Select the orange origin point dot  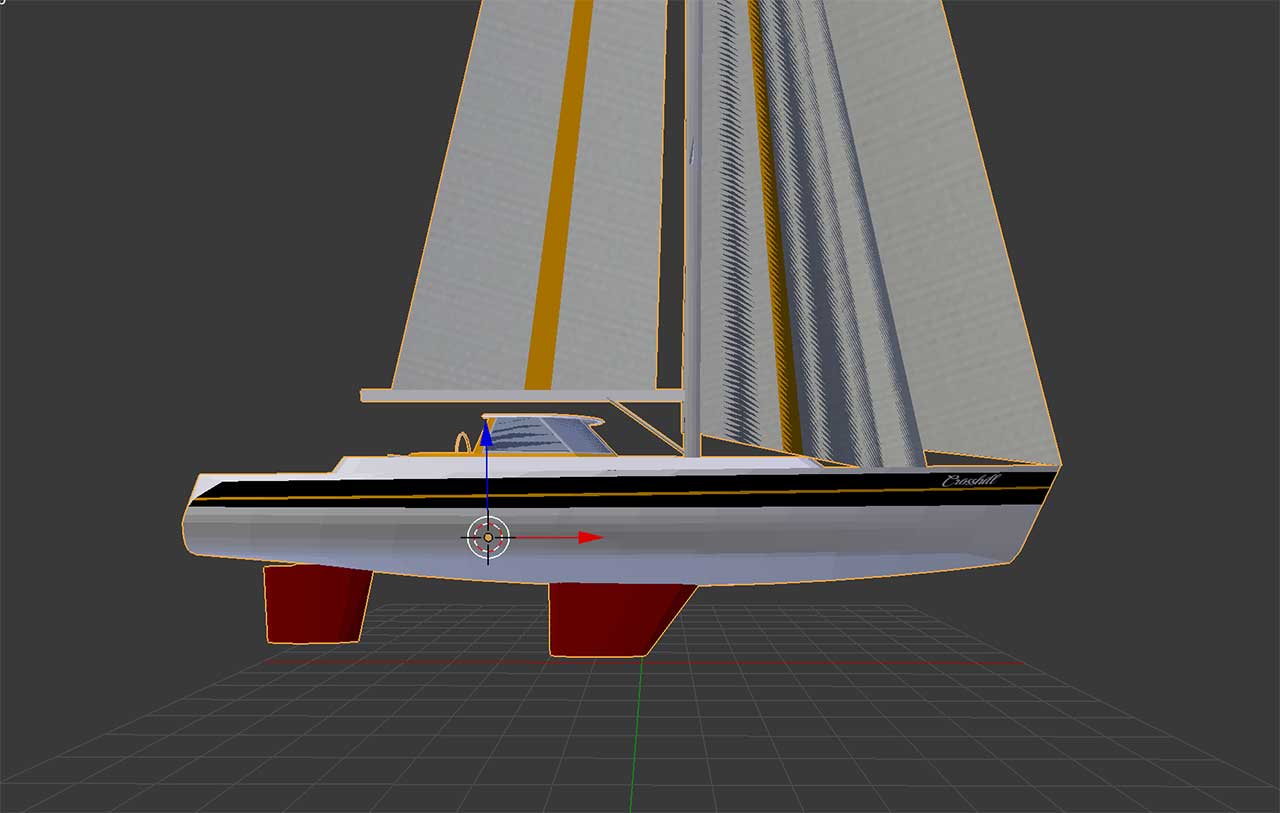tap(488, 537)
